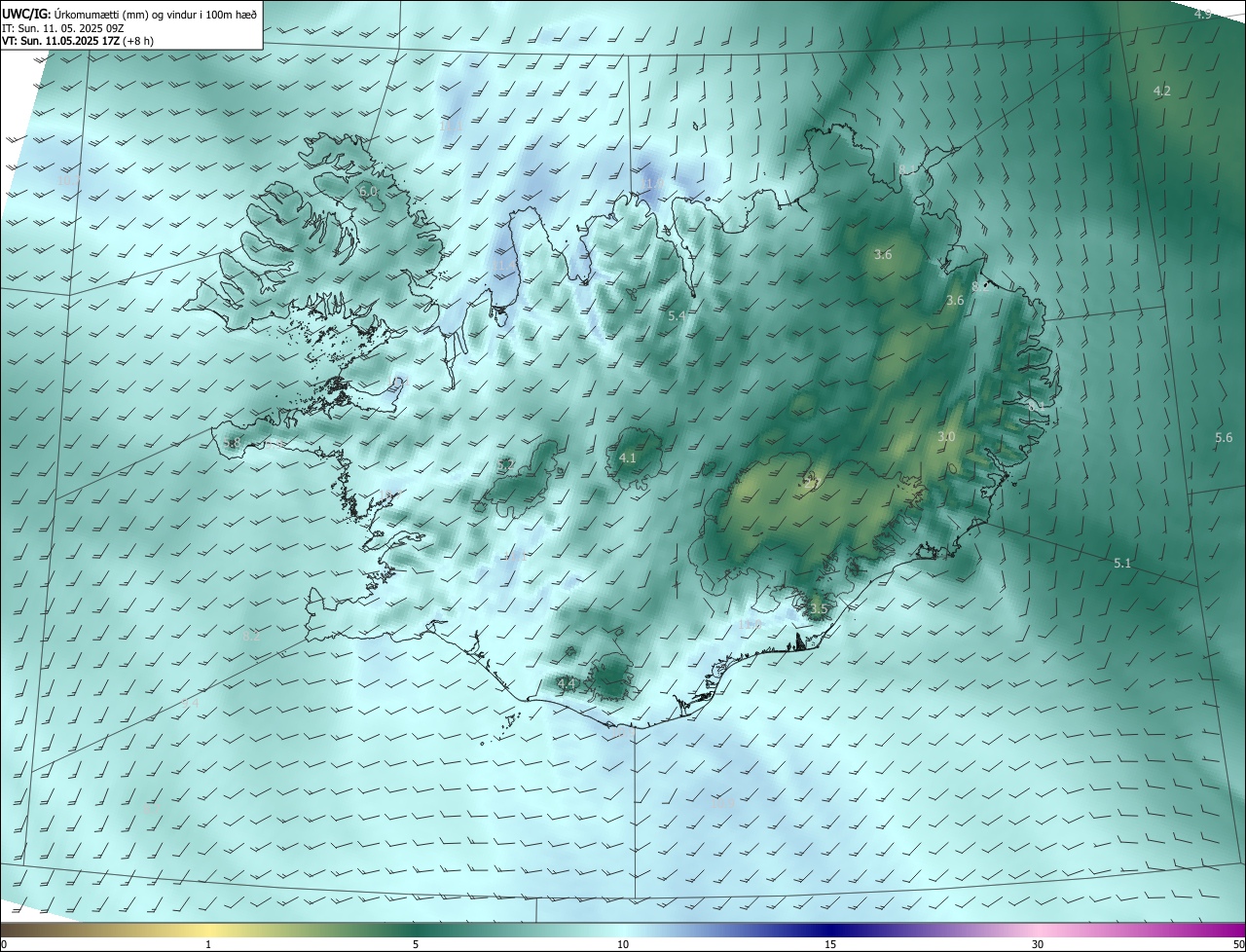1246x952 pixels.
Task: Click the 'IT: Sun. 11. 05. 2025 09Z' line
Action: pos(62,27)
